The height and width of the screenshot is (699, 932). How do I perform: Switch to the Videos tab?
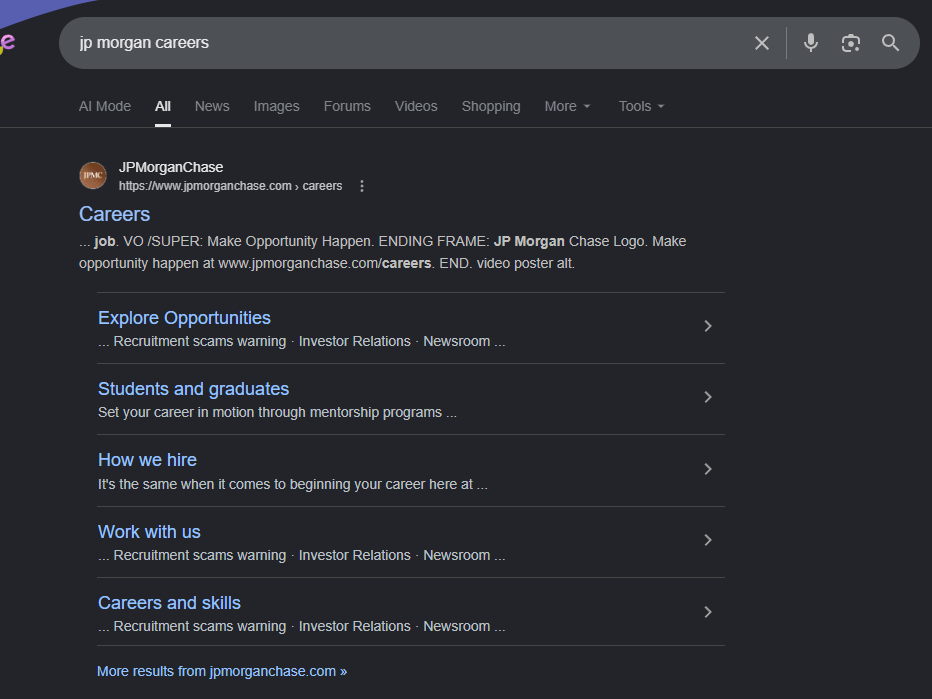pos(416,106)
